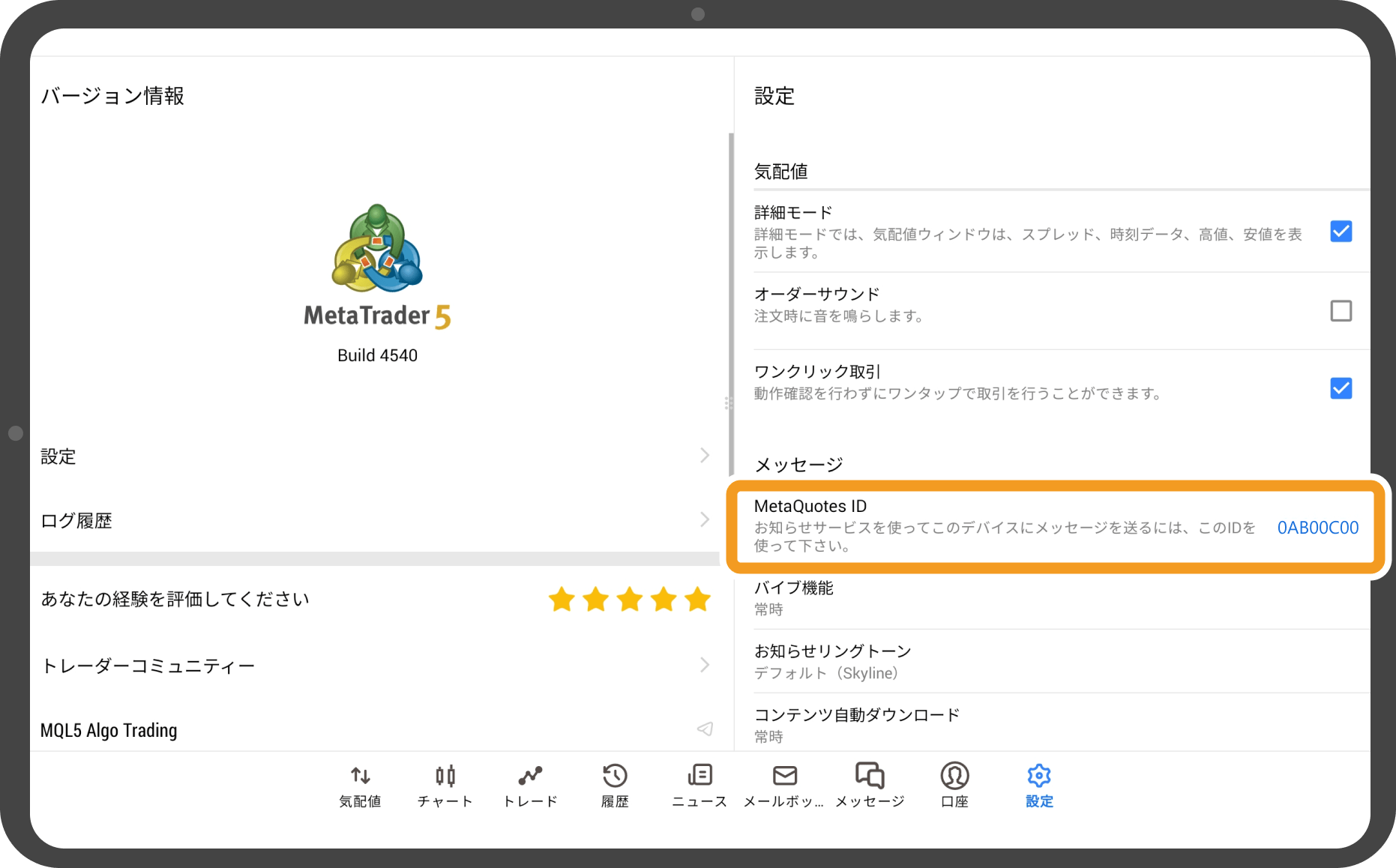Click the バージョン情報 panel title

click(x=112, y=96)
